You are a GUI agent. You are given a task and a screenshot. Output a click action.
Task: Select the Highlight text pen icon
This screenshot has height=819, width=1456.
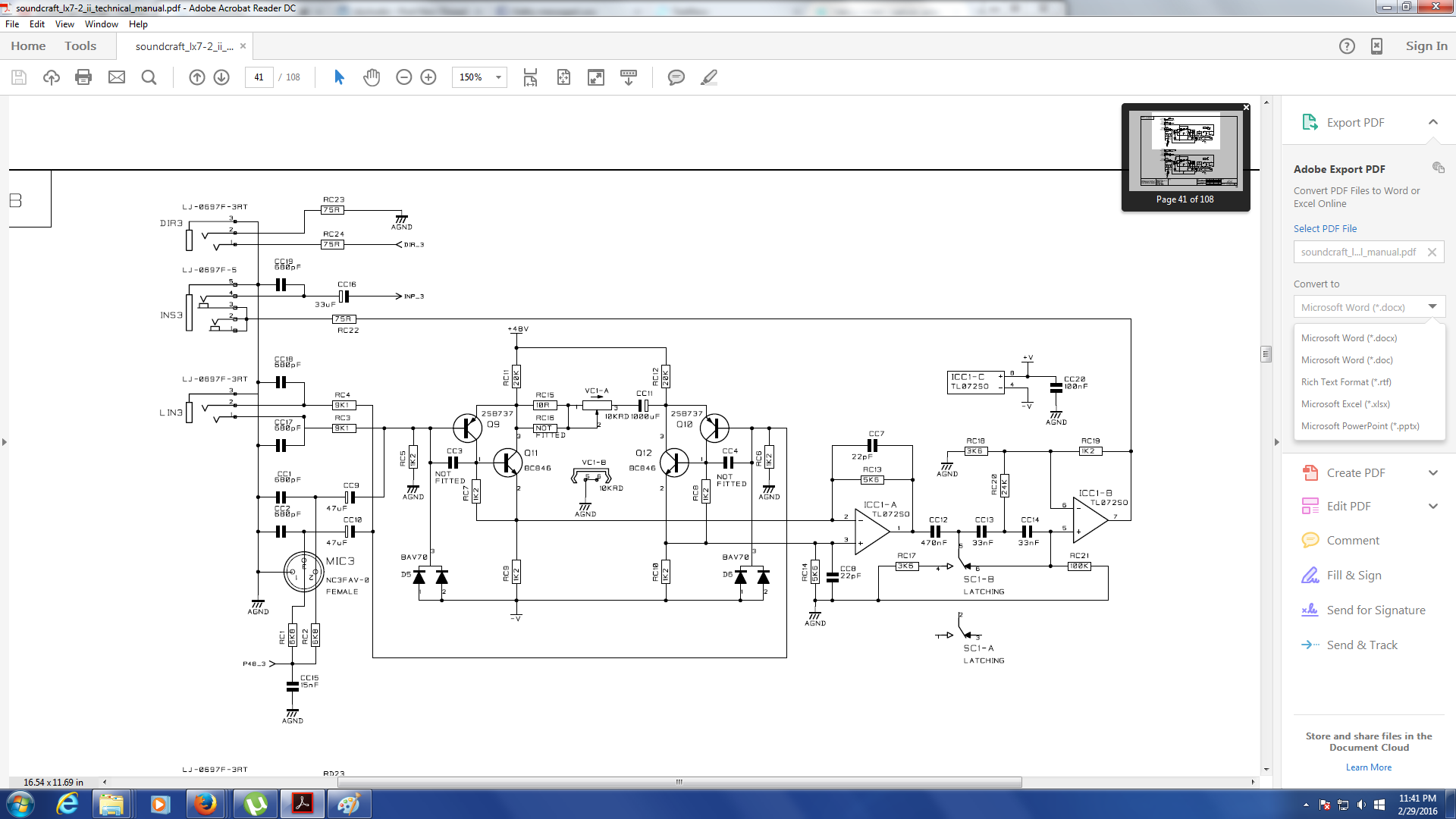click(x=709, y=77)
